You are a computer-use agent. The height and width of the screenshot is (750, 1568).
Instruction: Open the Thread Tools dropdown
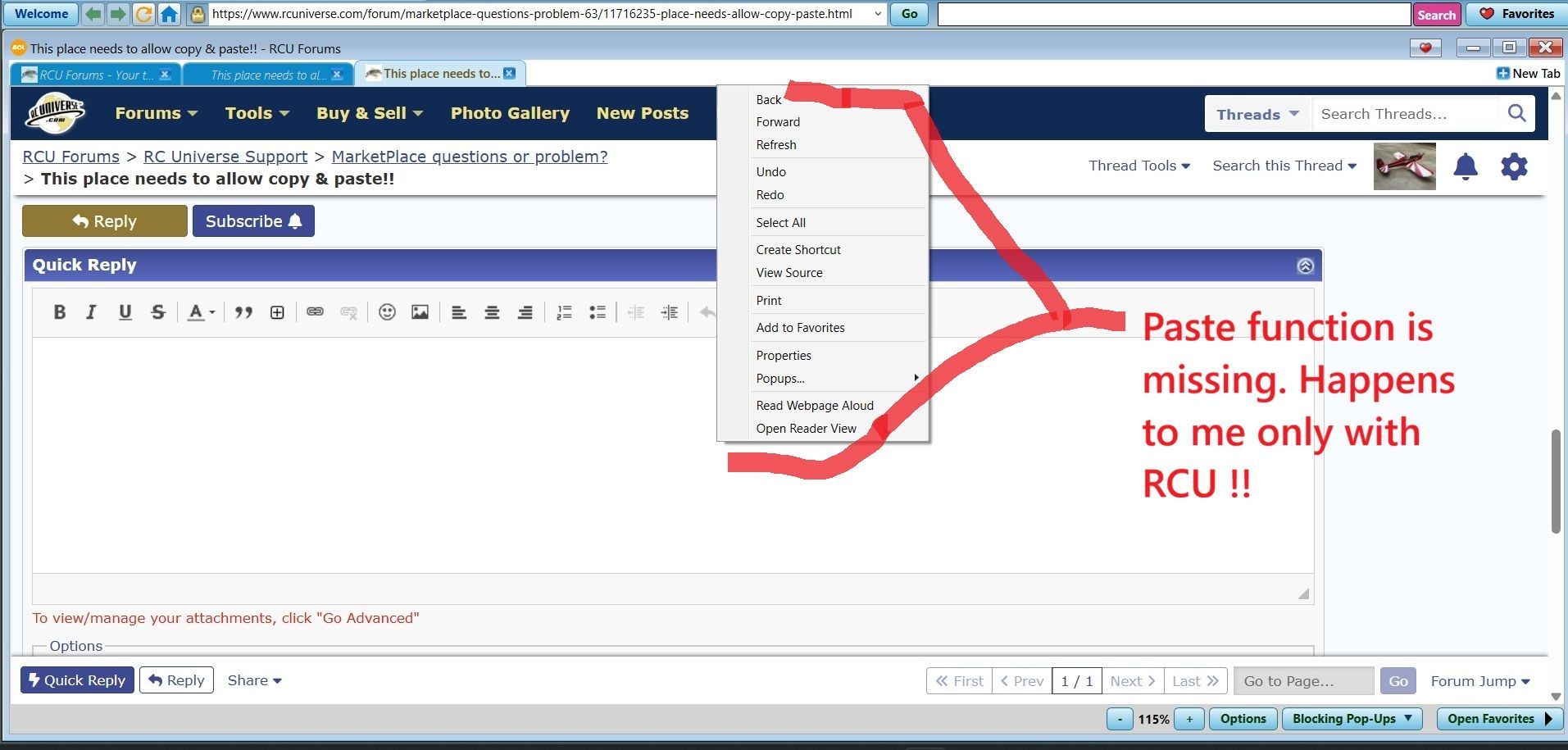point(1139,166)
